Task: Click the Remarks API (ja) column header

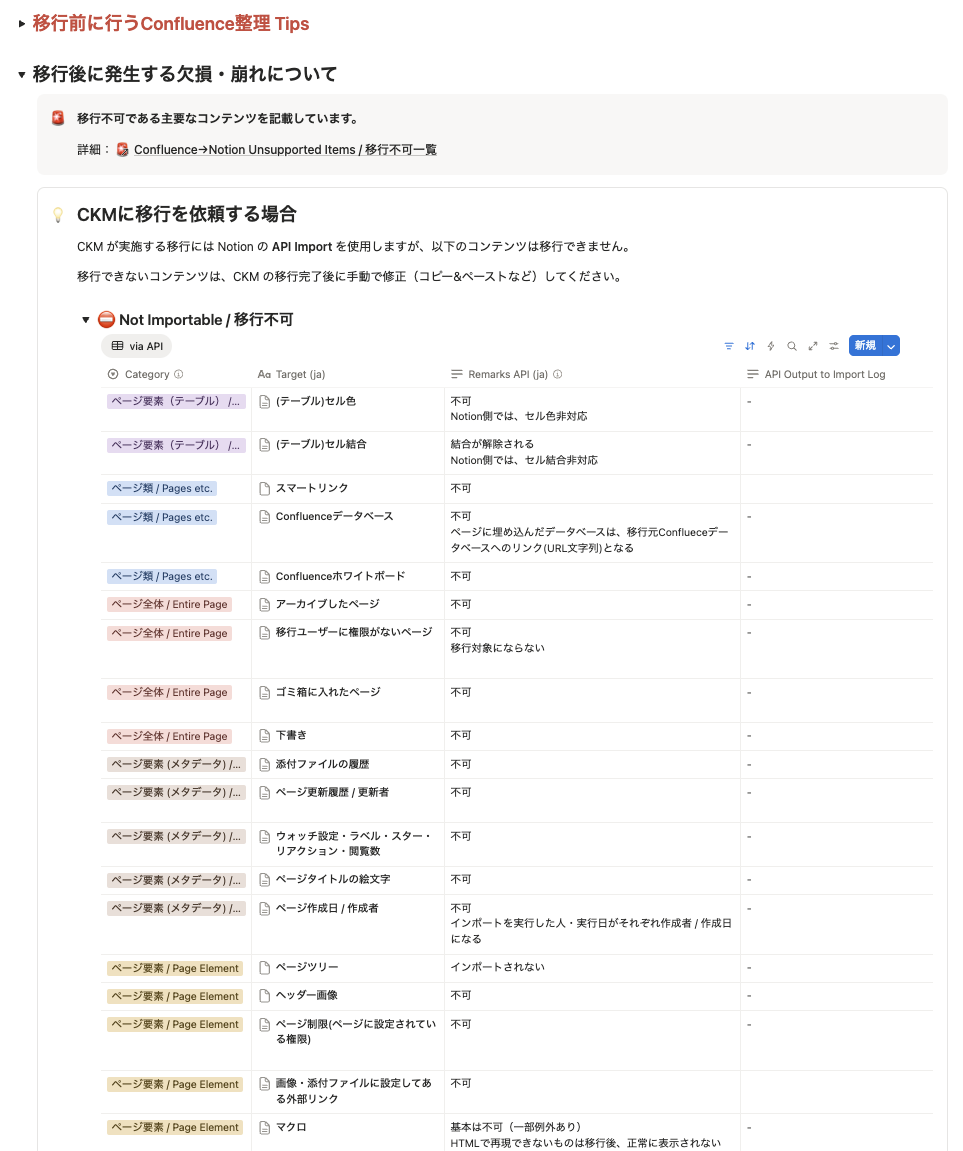Action: coord(508,374)
